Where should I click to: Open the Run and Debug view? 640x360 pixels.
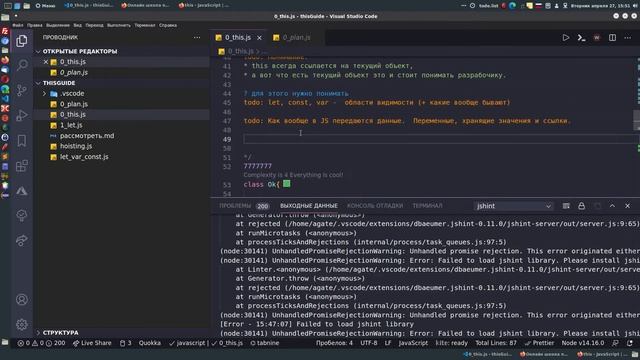[x=22, y=116]
